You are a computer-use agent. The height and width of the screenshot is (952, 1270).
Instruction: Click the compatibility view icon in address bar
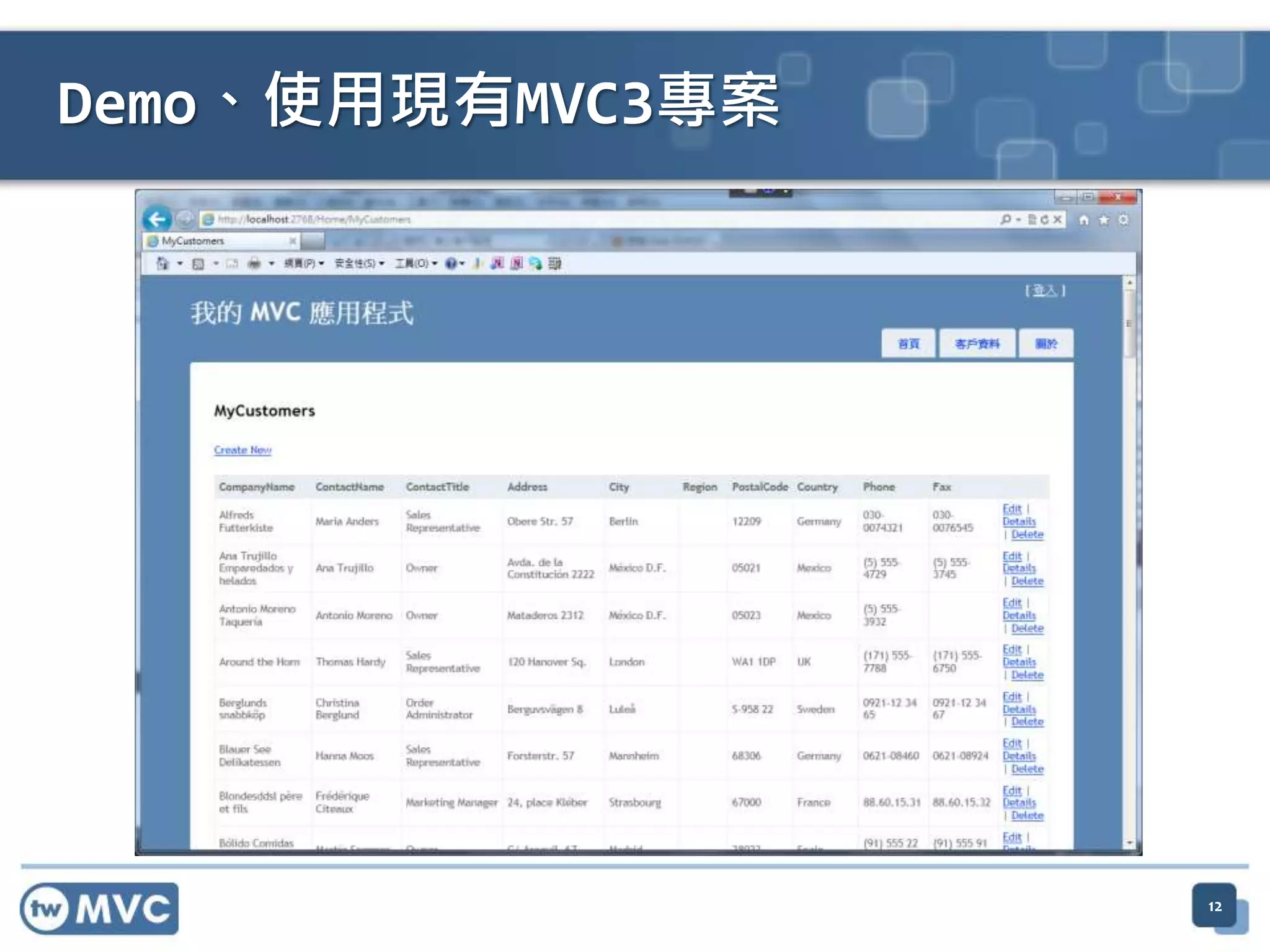1032,219
